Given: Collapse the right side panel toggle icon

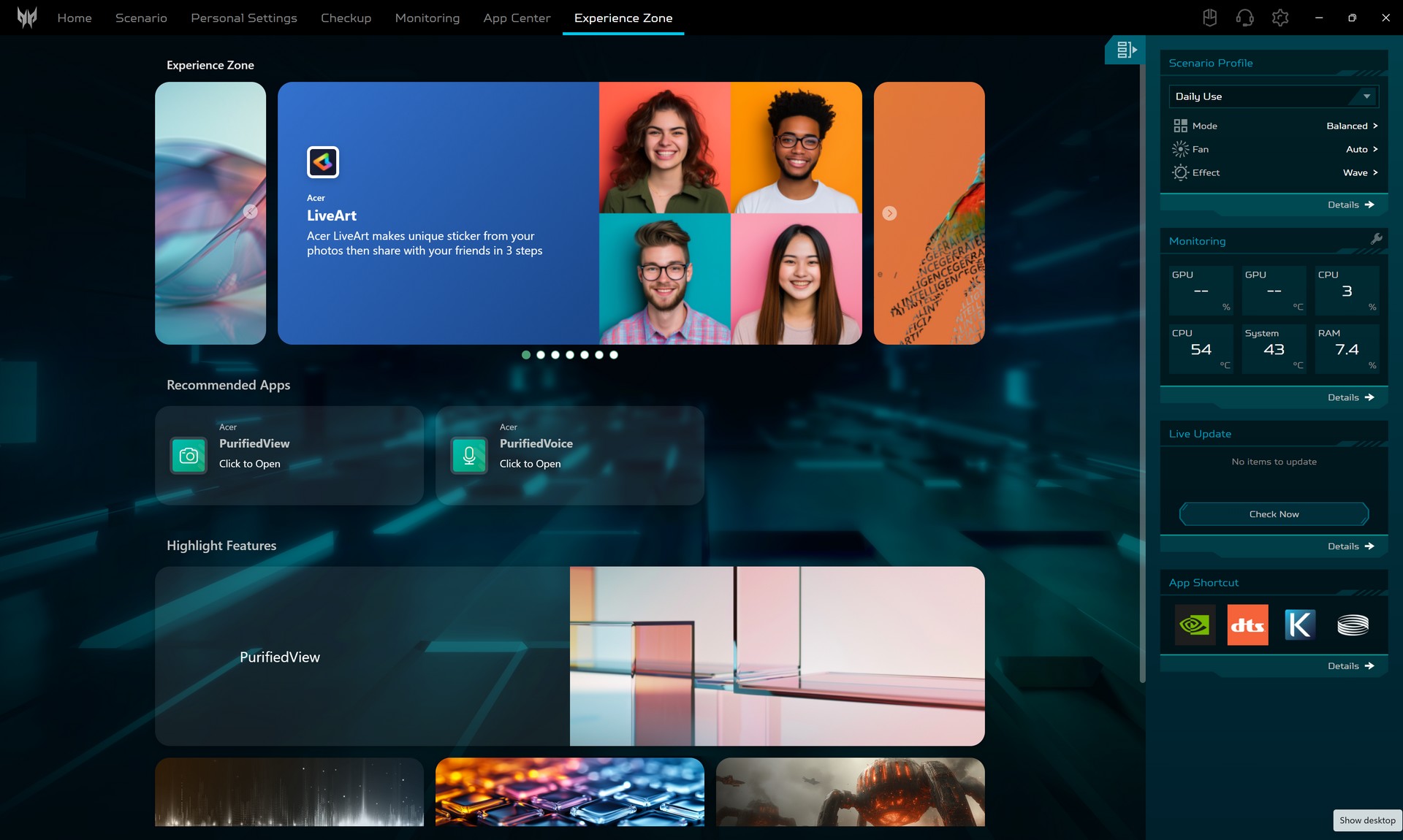Looking at the screenshot, I should [x=1125, y=50].
